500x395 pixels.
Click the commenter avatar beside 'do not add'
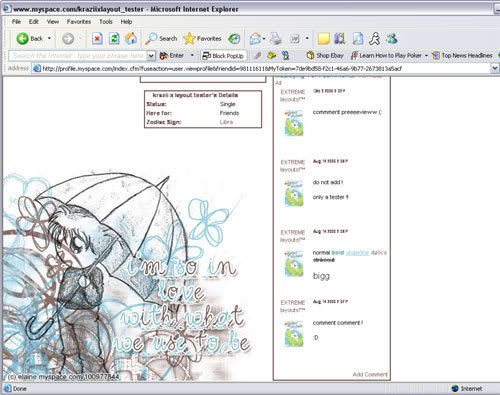(x=294, y=194)
